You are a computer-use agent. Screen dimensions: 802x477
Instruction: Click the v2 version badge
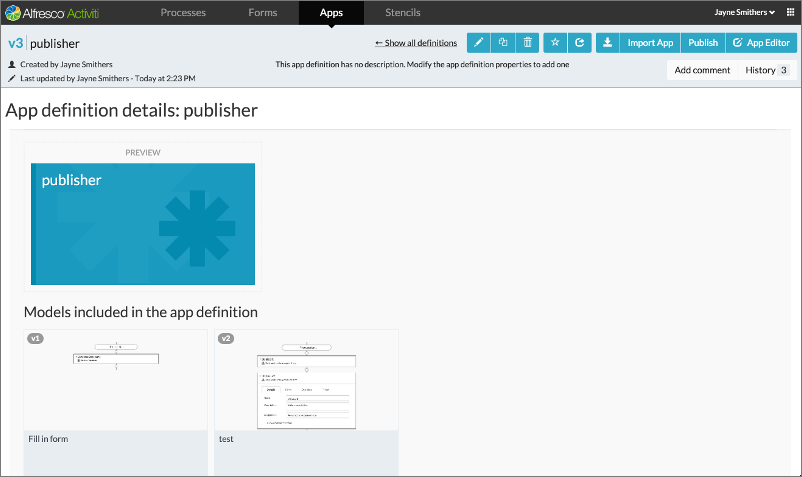point(226,338)
